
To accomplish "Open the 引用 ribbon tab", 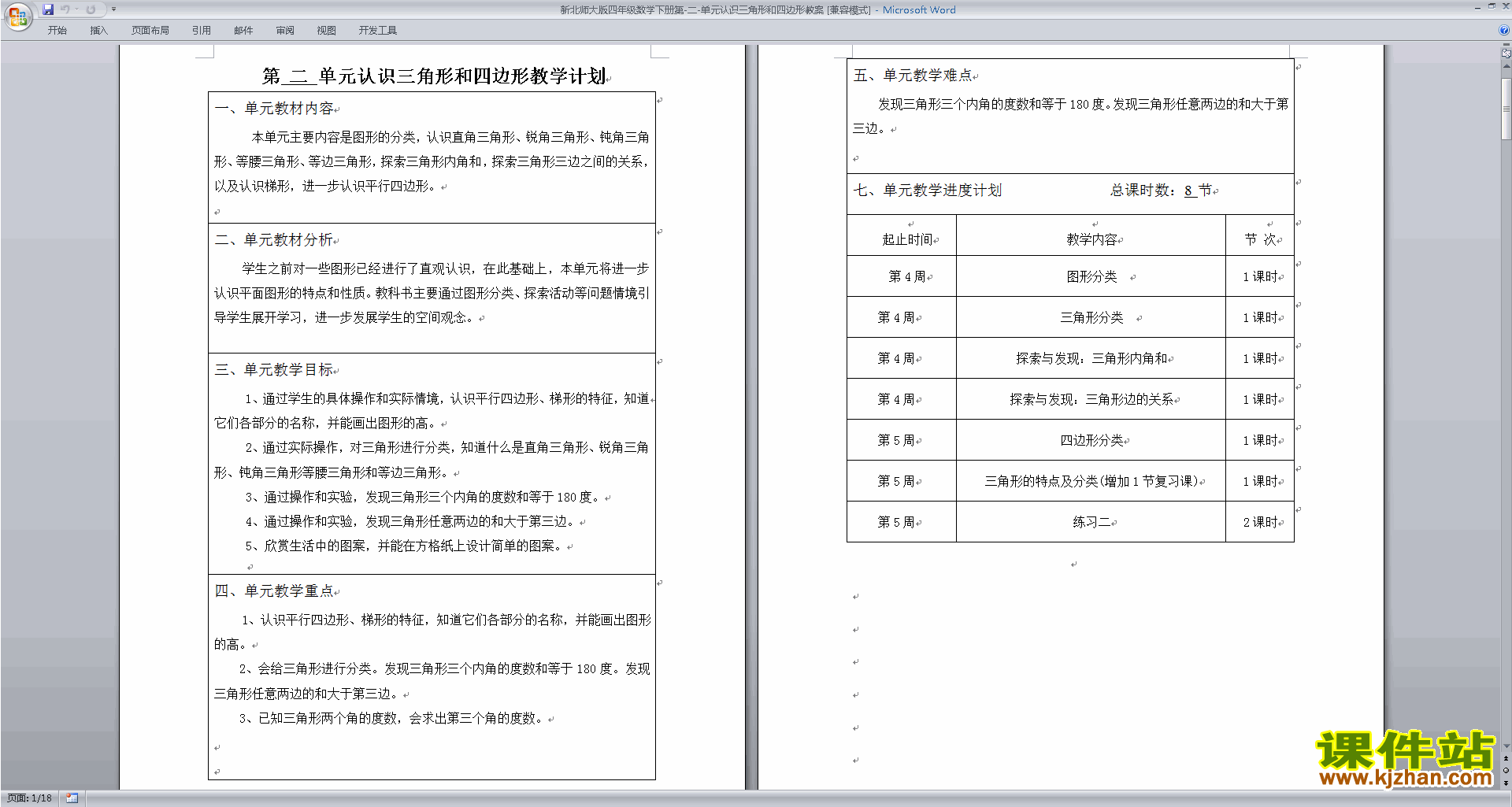I will click(201, 31).
